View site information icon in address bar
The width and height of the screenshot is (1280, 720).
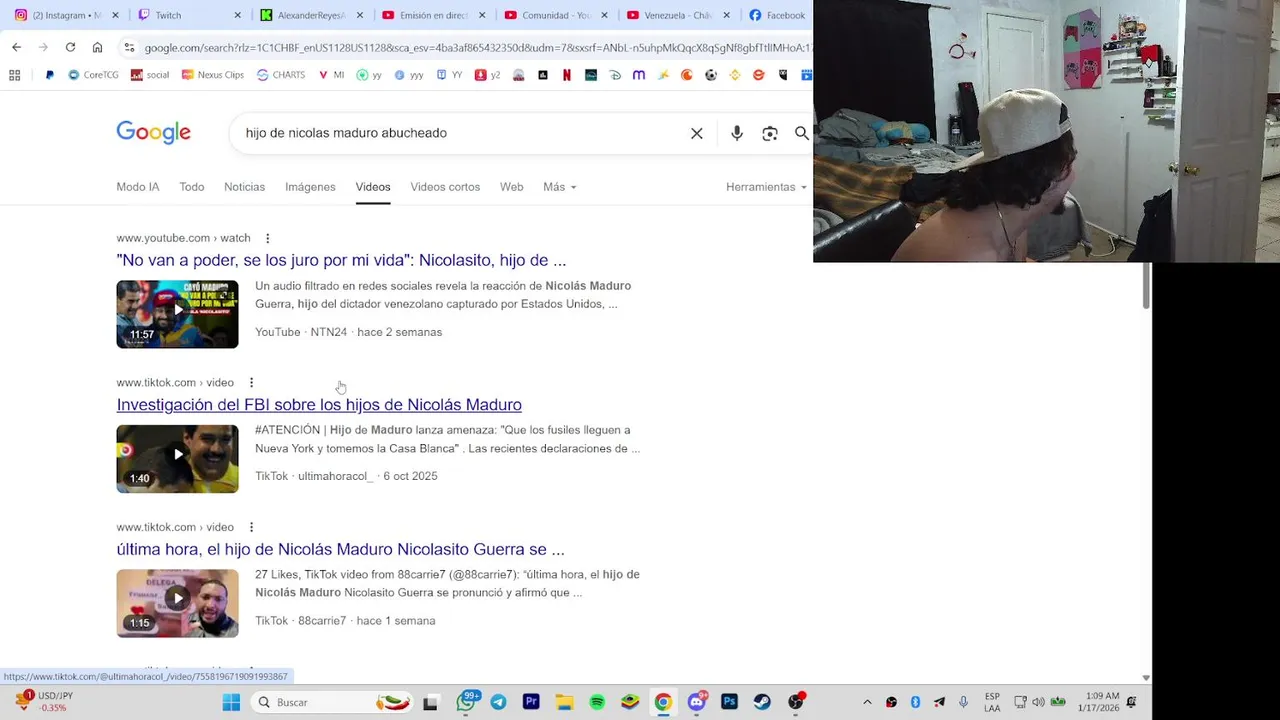(x=129, y=47)
